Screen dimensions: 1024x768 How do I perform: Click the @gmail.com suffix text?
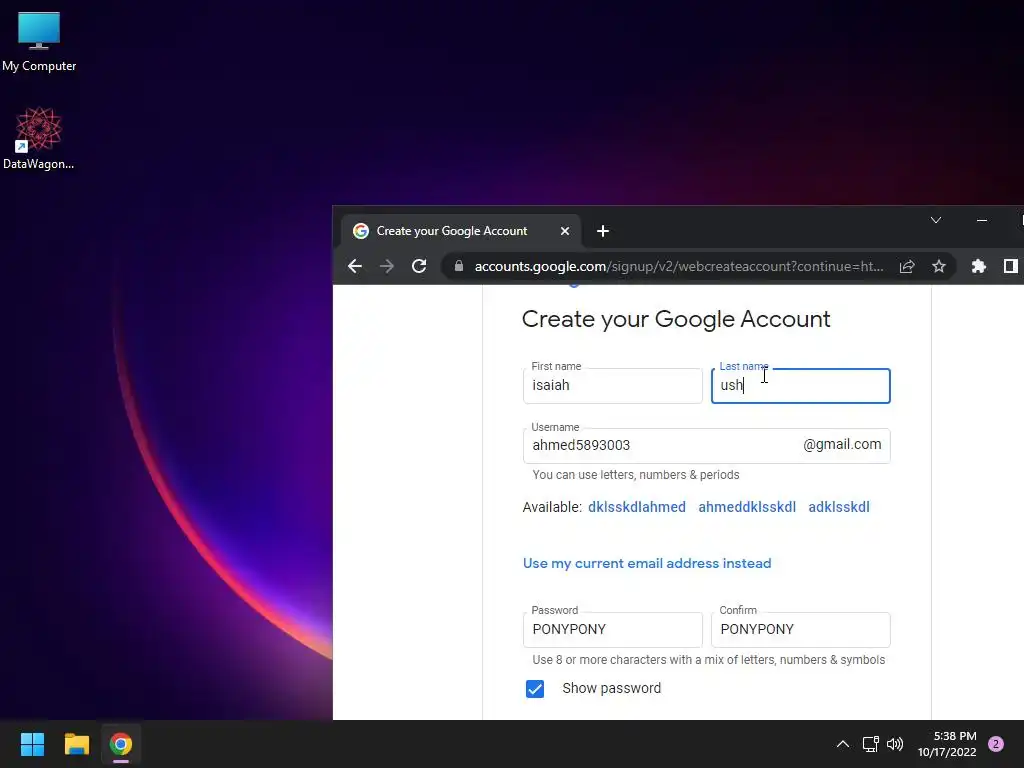pos(842,445)
